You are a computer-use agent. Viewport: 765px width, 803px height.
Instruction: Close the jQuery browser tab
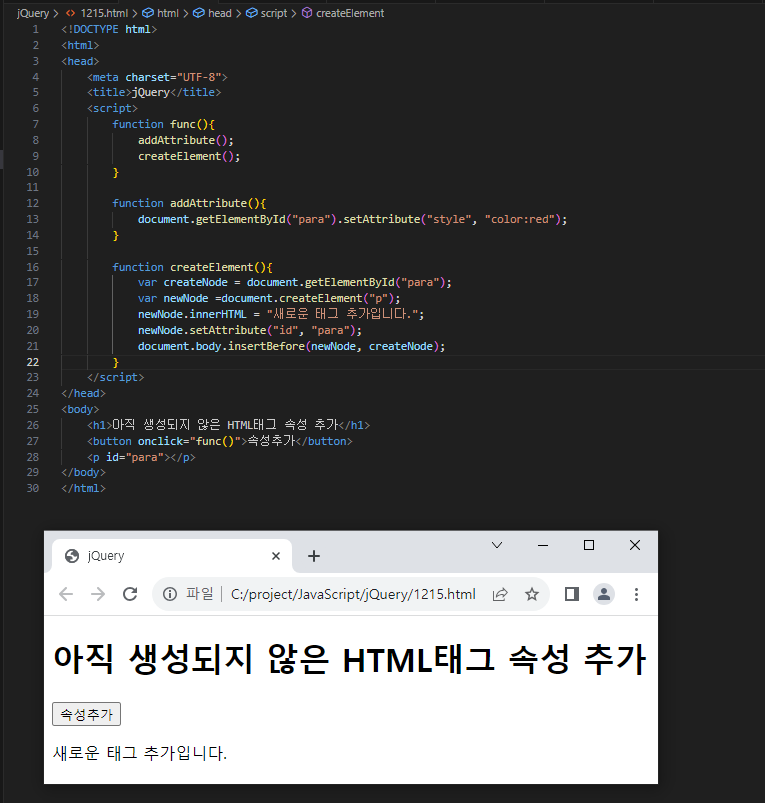tap(275, 556)
